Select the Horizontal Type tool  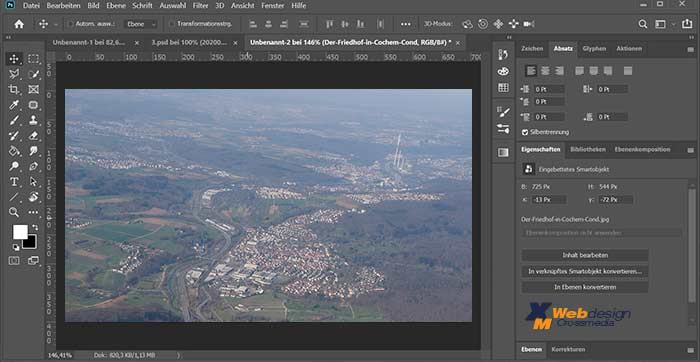[14, 182]
